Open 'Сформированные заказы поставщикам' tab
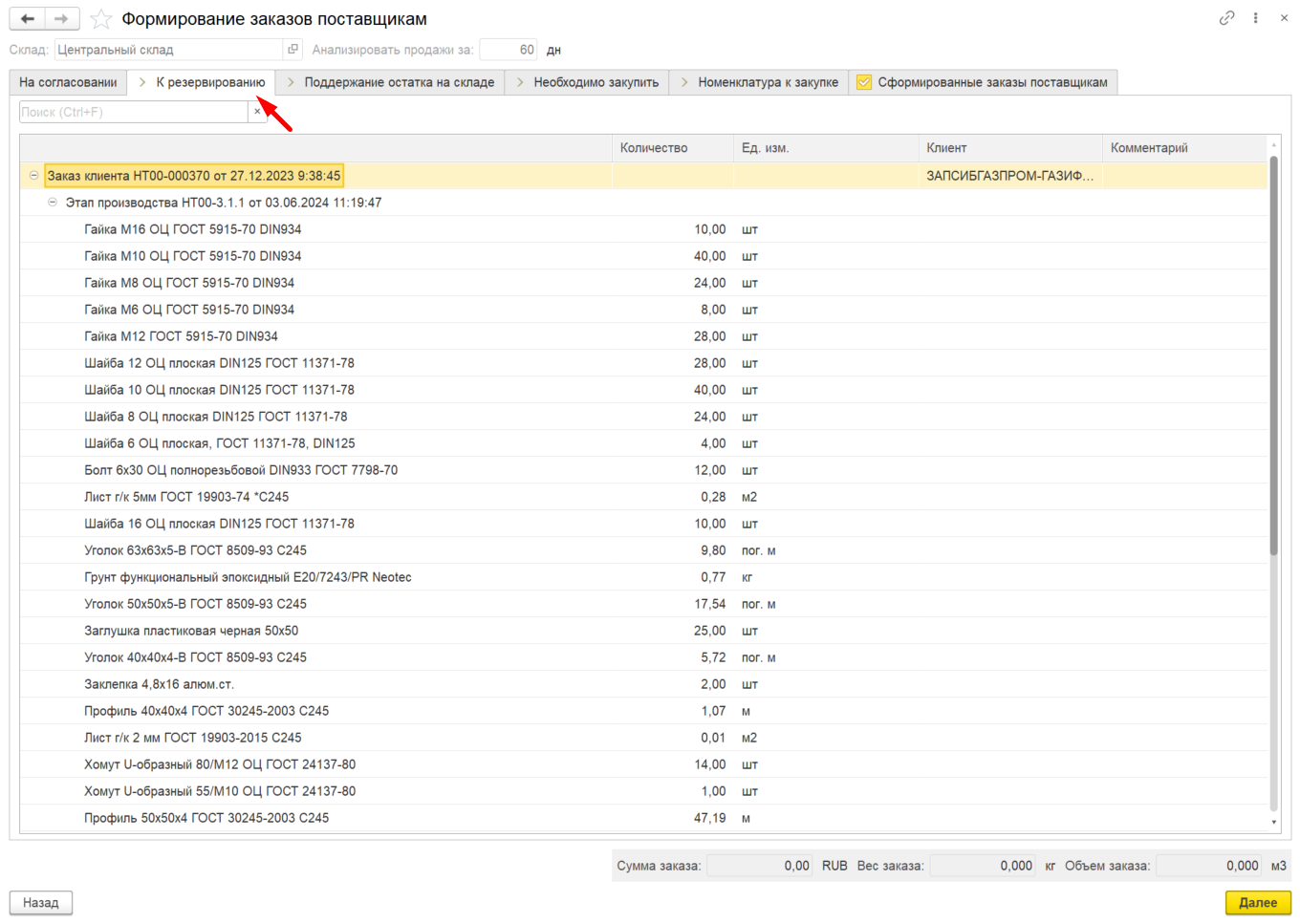Image resolution: width=1300 pixels, height=924 pixels. click(983, 82)
